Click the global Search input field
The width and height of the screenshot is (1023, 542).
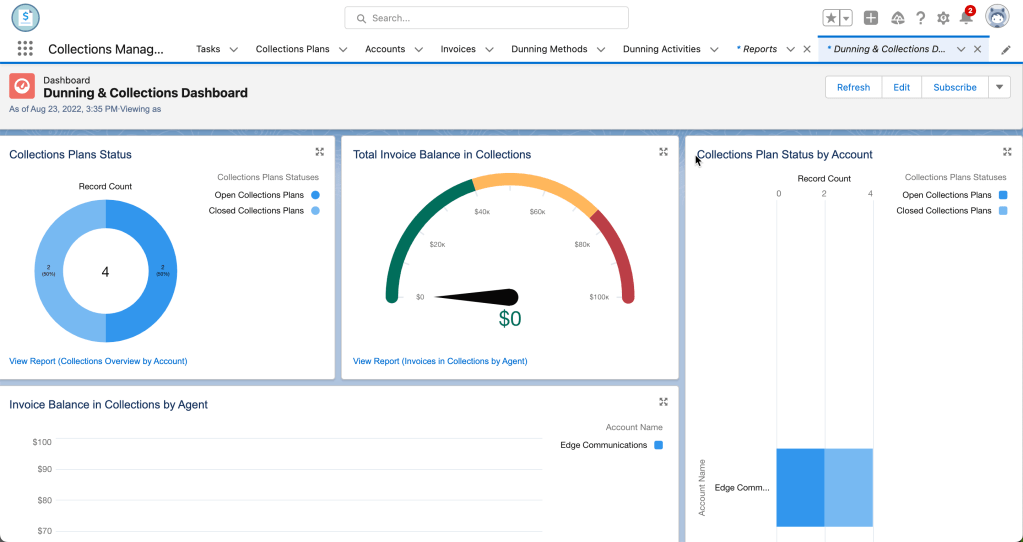pyautogui.click(x=486, y=18)
